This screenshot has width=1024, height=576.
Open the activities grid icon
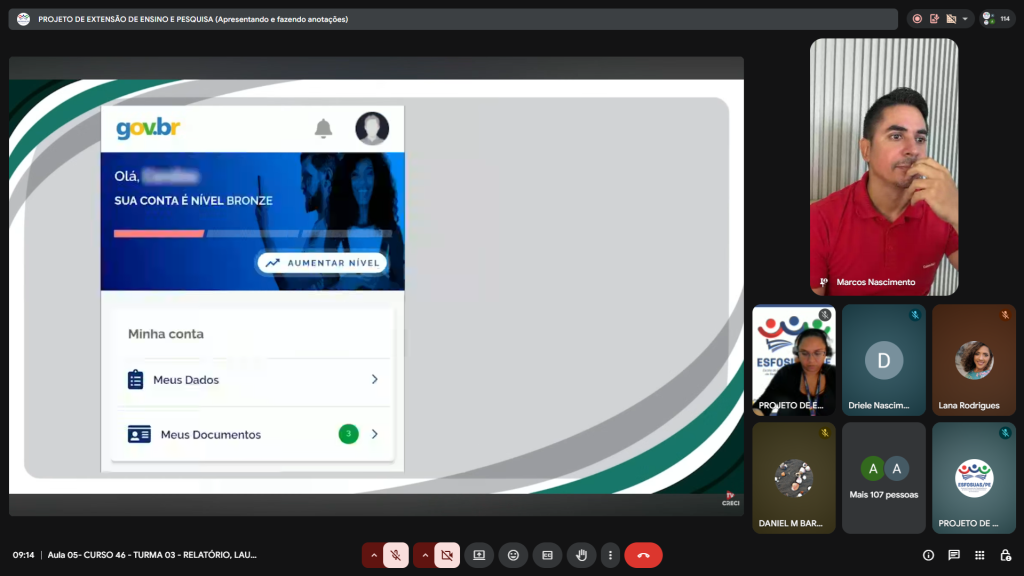(x=979, y=555)
